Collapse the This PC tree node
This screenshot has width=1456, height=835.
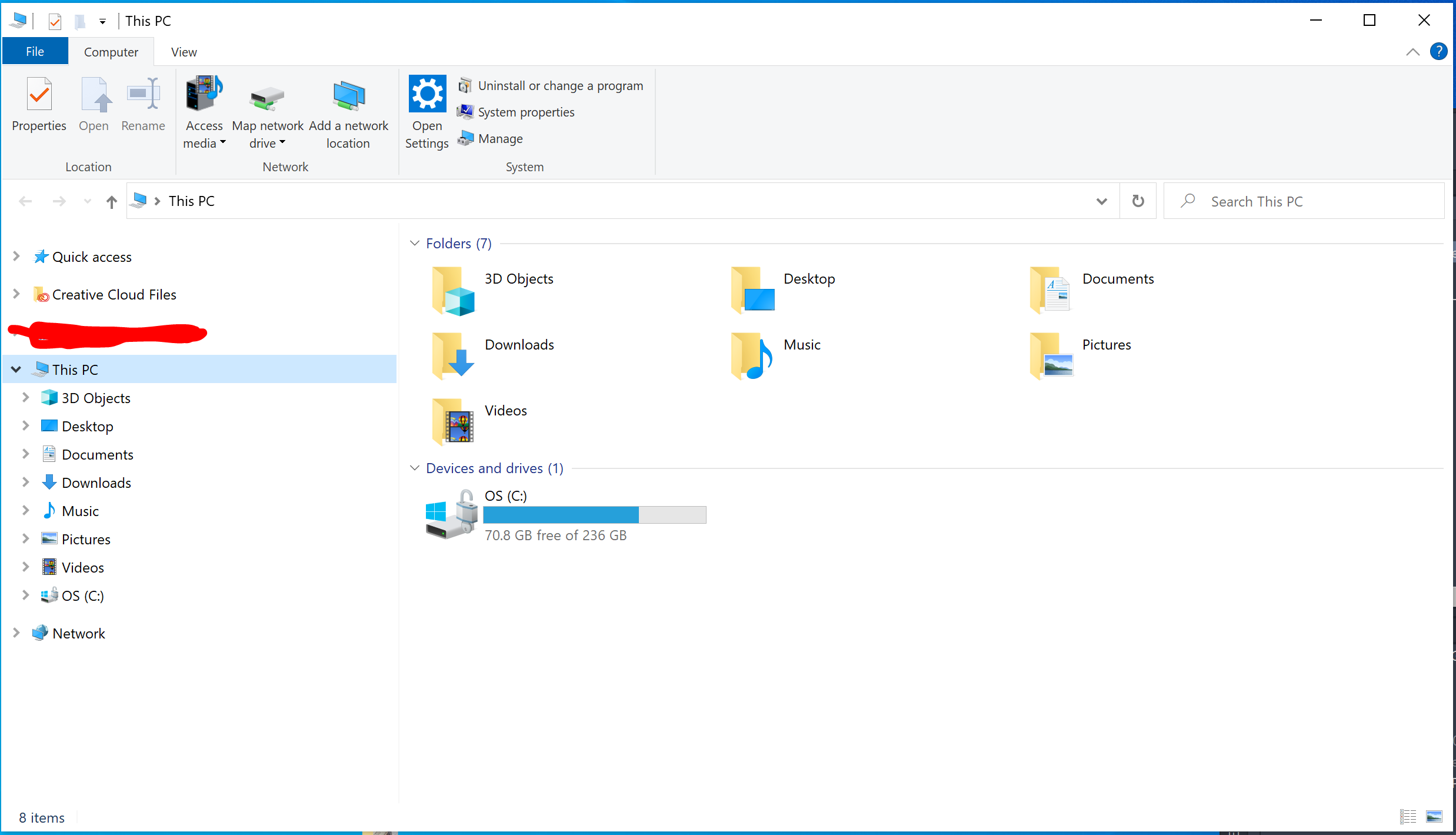[x=15, y=369]
